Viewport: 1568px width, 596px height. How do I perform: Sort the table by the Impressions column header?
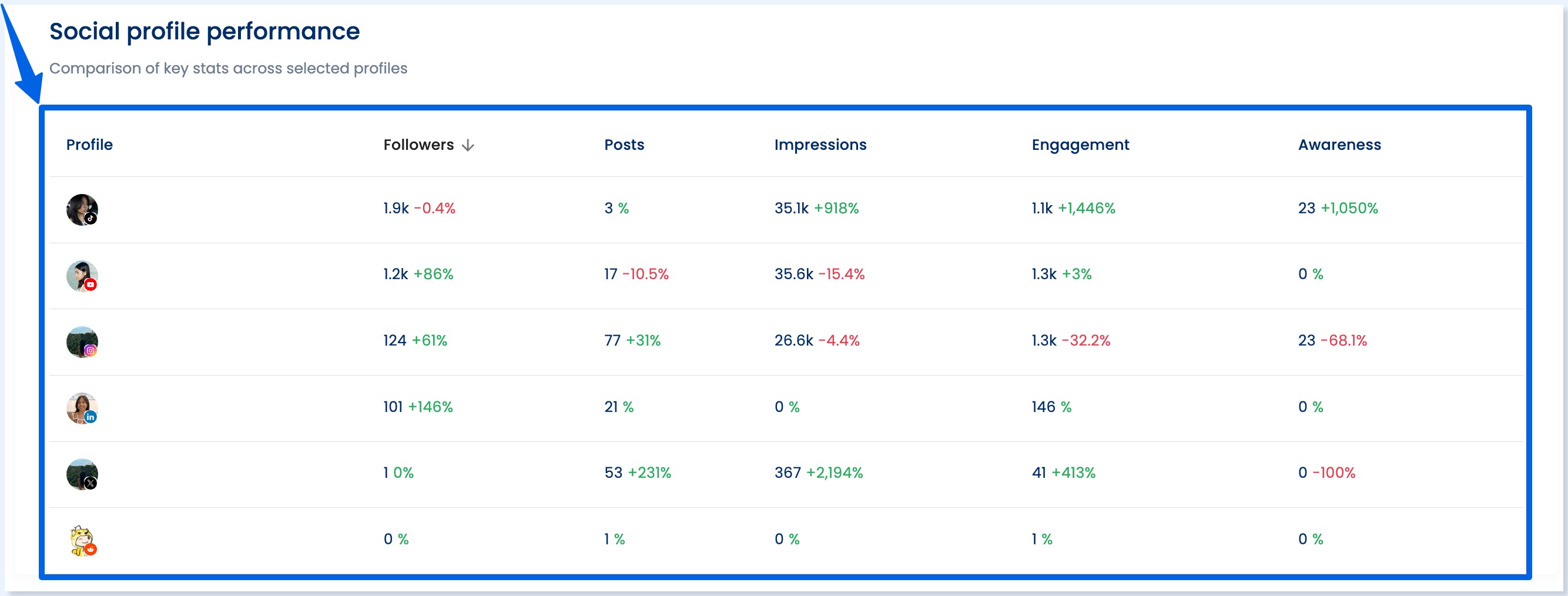[820, 145]
